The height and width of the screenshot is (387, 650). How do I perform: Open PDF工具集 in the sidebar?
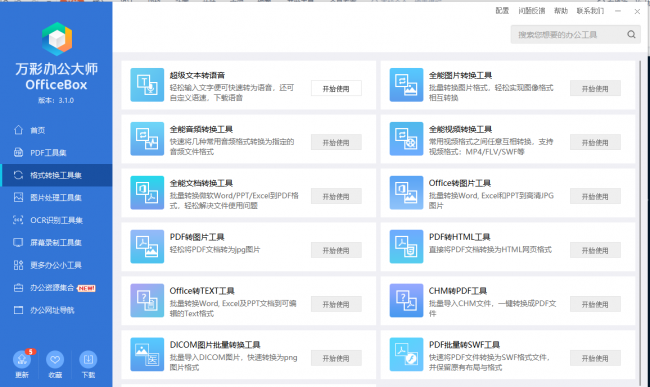[56, 152]
